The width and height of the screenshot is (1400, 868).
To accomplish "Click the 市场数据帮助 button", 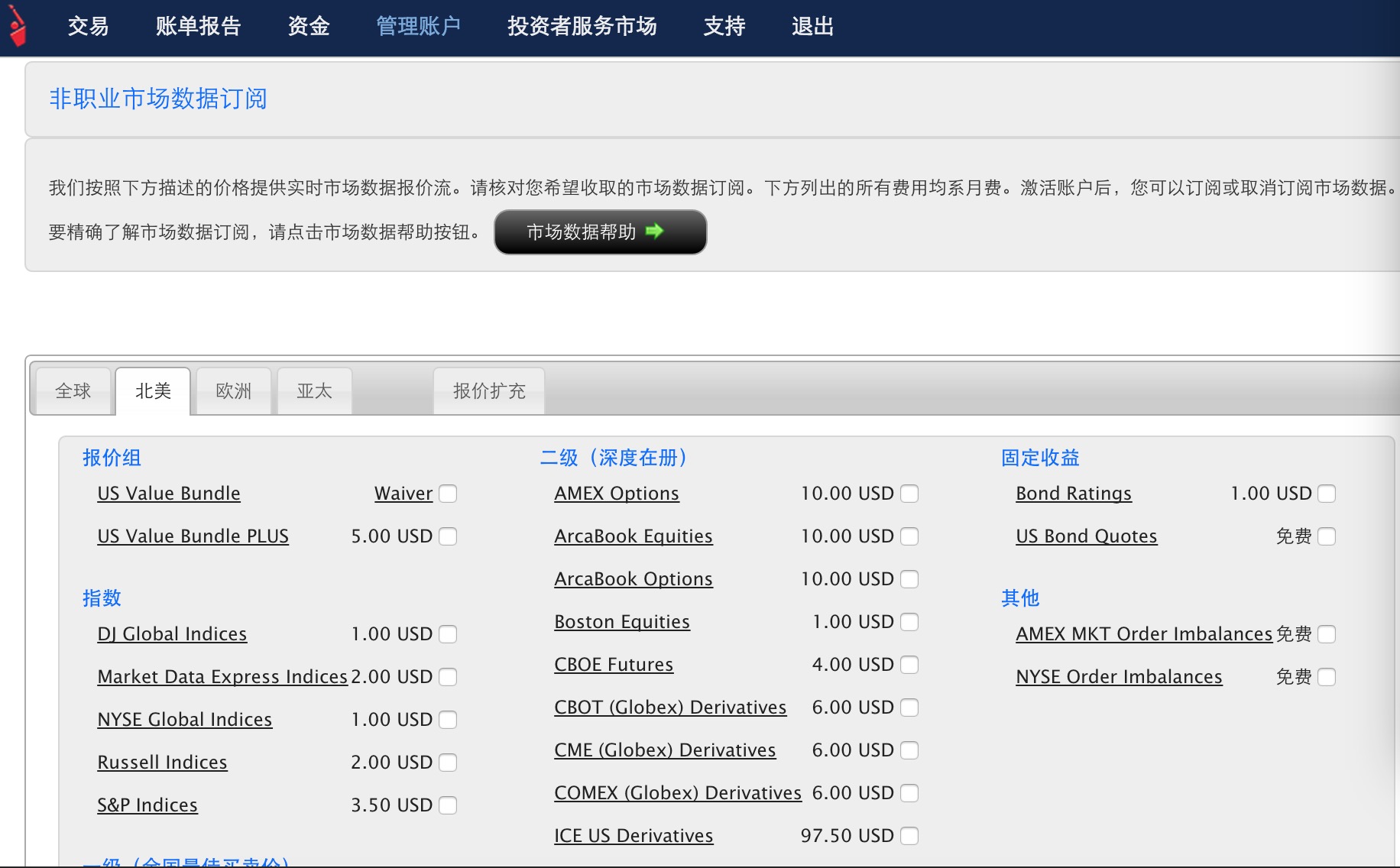I will click(x=601, y=232).
